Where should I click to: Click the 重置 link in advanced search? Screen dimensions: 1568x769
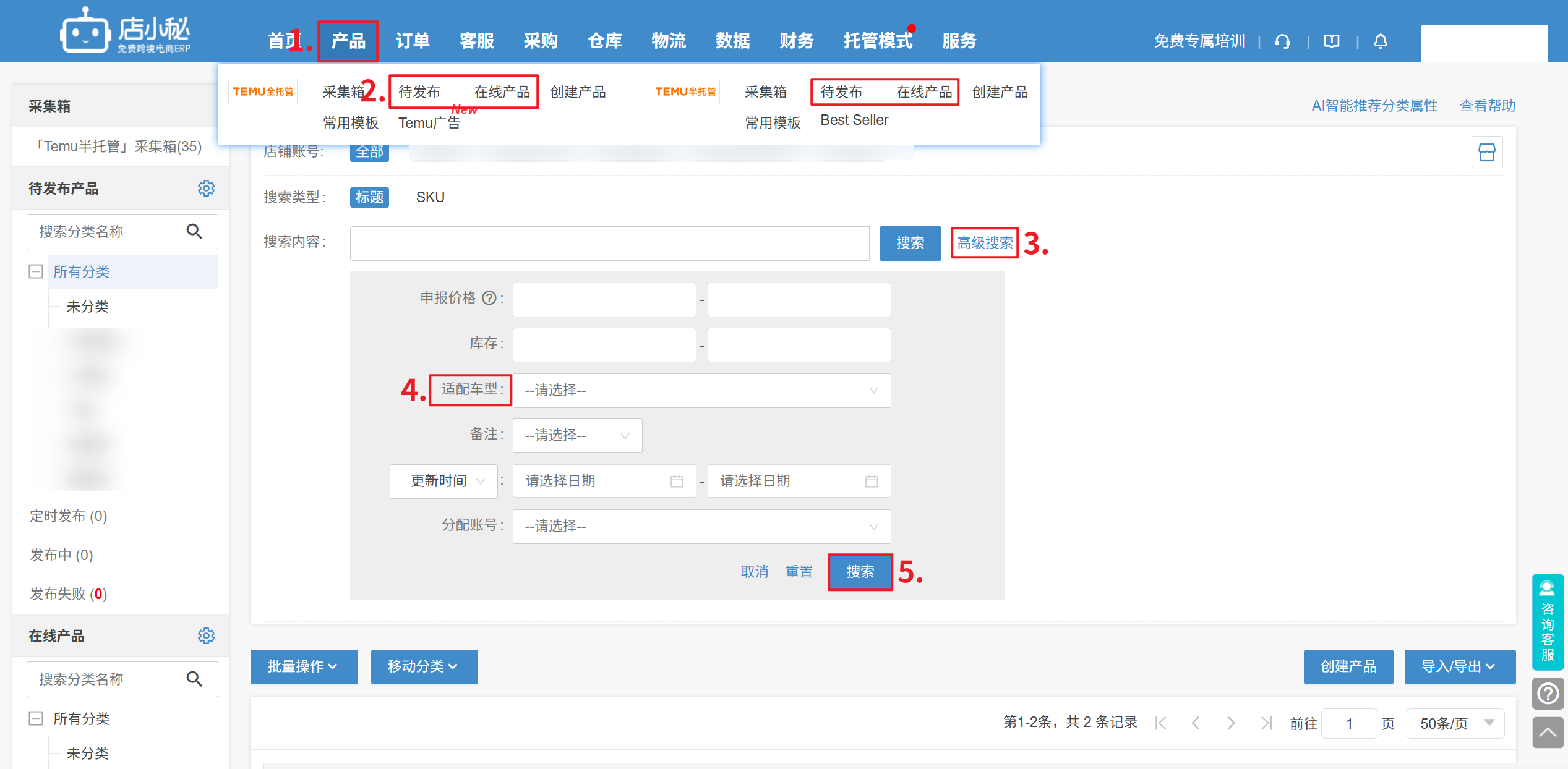[x=799, y=572]
